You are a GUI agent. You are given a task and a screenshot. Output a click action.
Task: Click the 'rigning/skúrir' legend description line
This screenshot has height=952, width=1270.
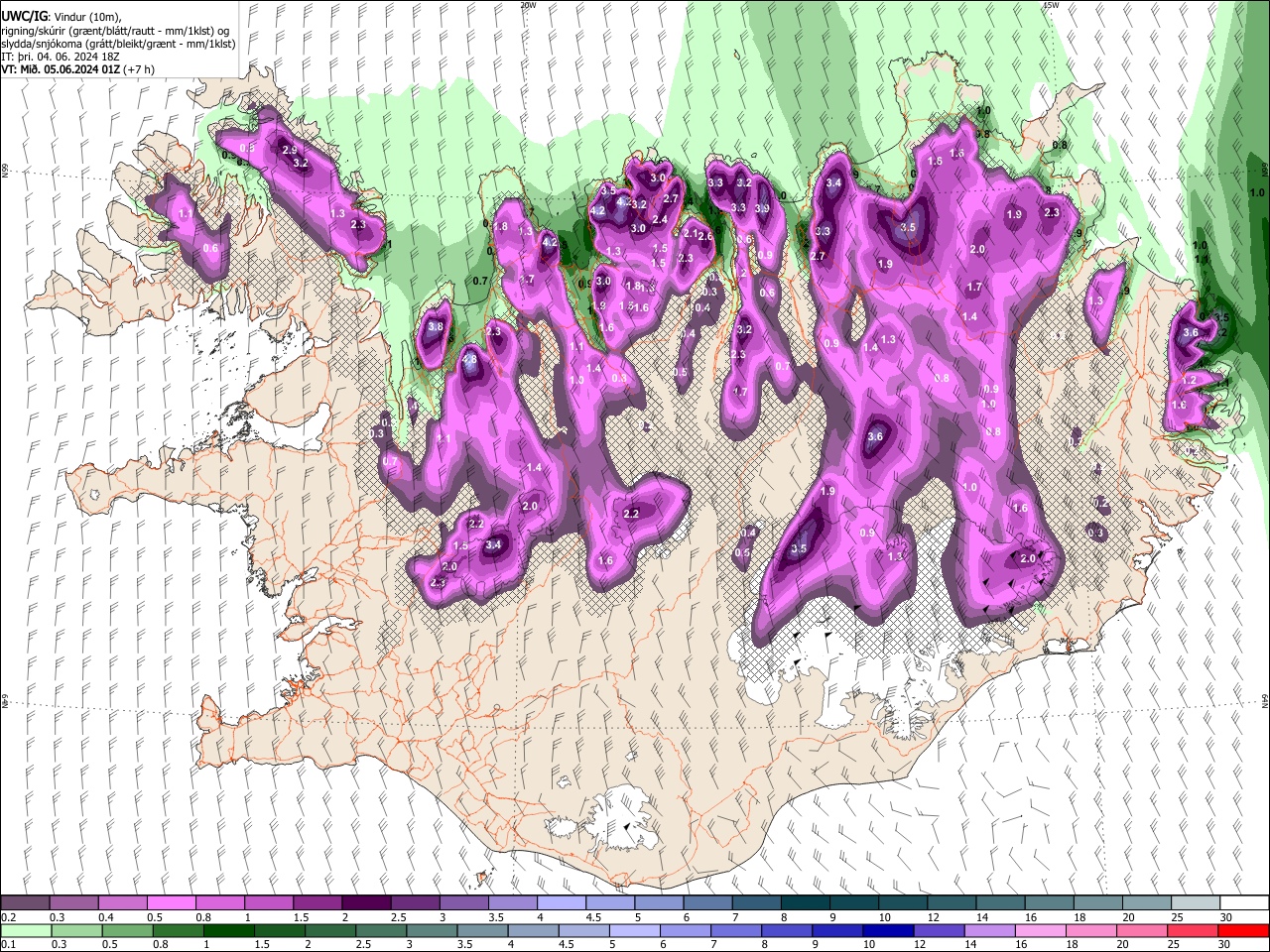(x=115, y=30)
